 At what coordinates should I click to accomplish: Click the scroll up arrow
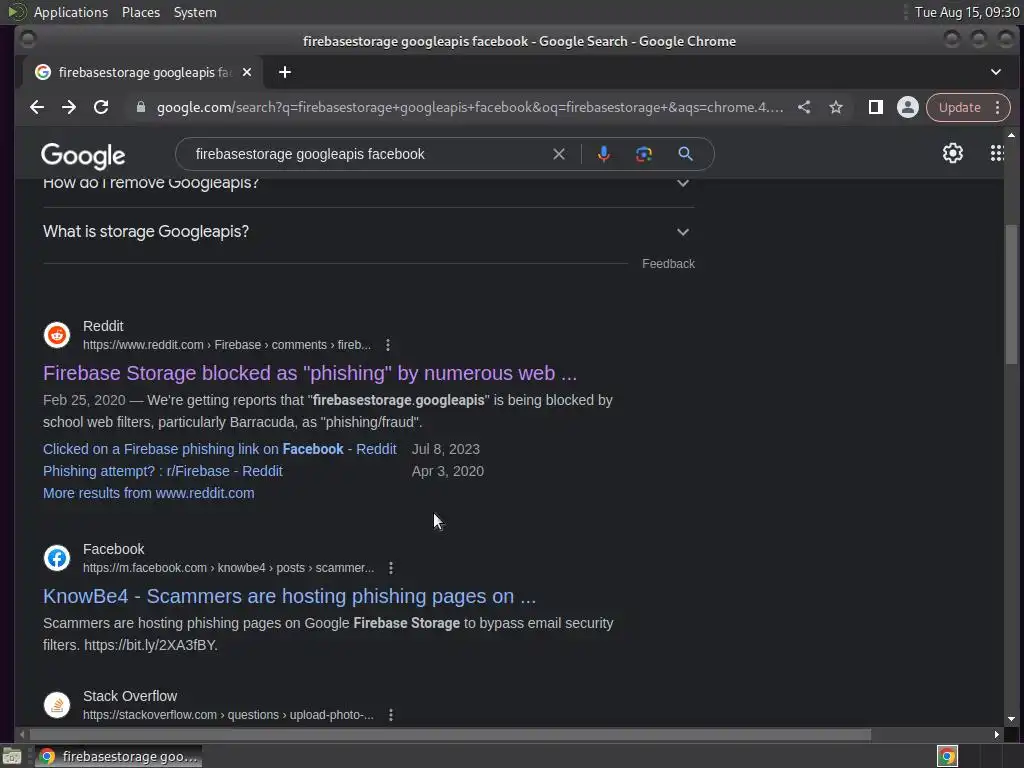[x=1011, y=135]
